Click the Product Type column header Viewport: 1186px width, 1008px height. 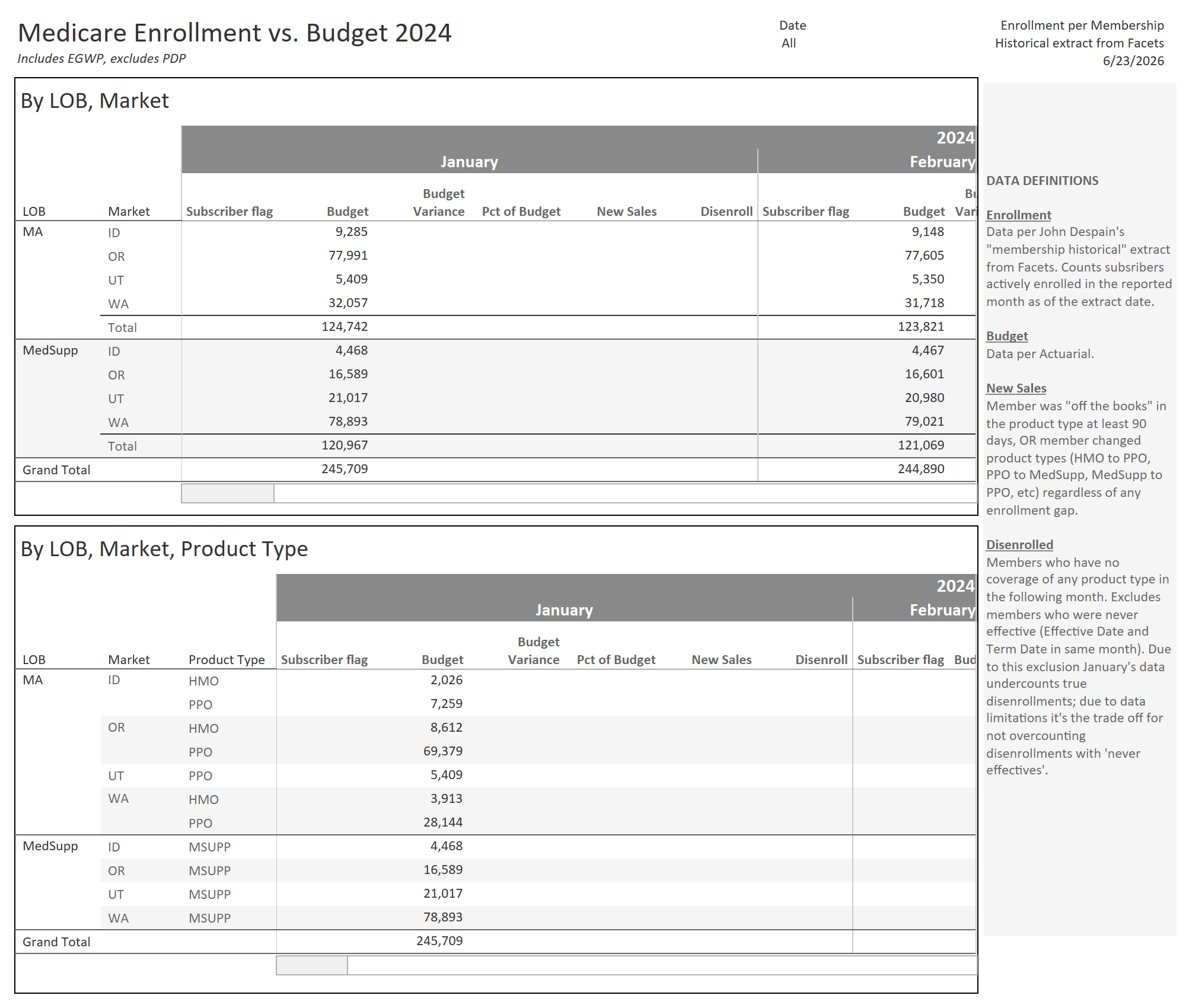(227, 660)
